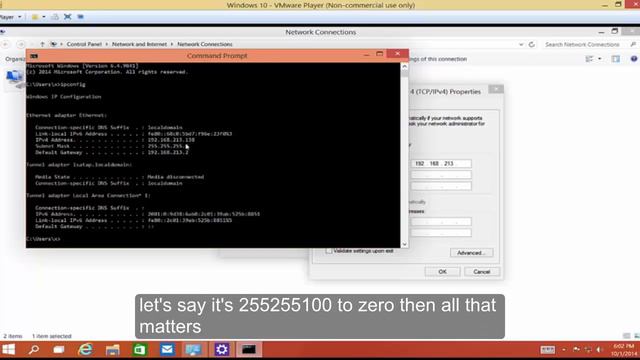Open the Command Prompt system menu icon
Screen dimensions: 640x360
click(34, 56)
